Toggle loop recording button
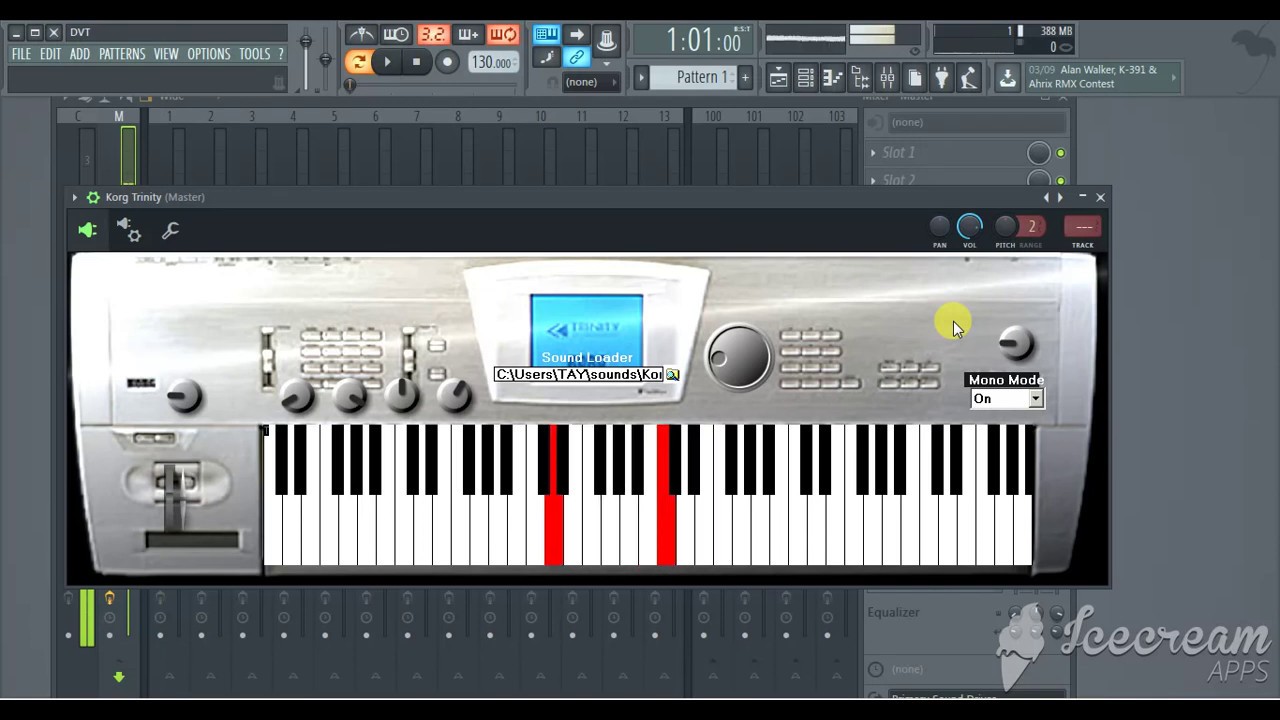Viewport: 1280px width, 720px height. pos(503,35)
